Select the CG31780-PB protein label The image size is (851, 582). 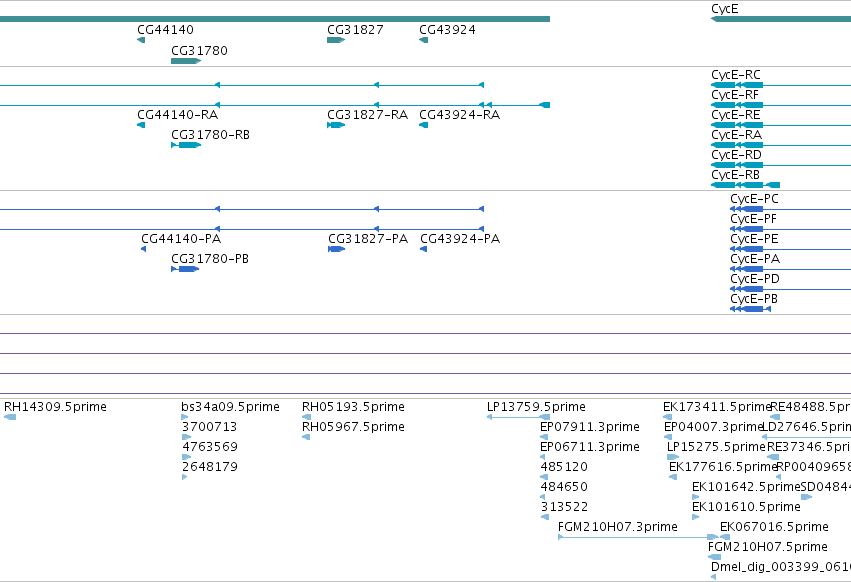click(210, 259)
